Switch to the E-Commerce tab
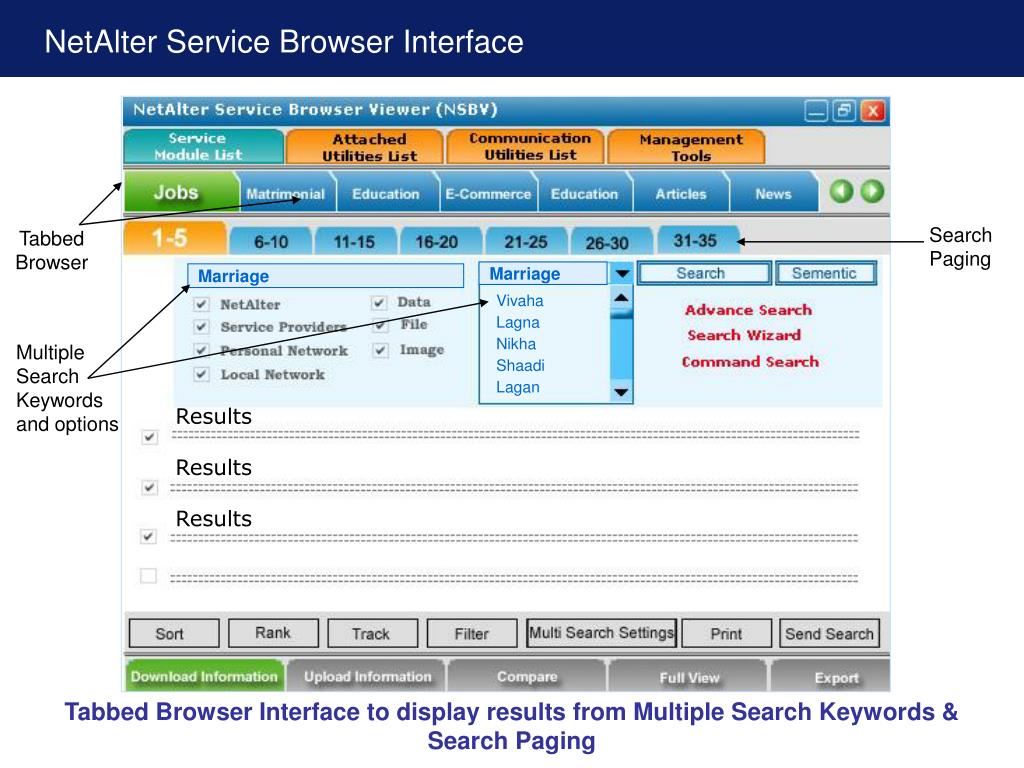 click(x=488, y=194)
